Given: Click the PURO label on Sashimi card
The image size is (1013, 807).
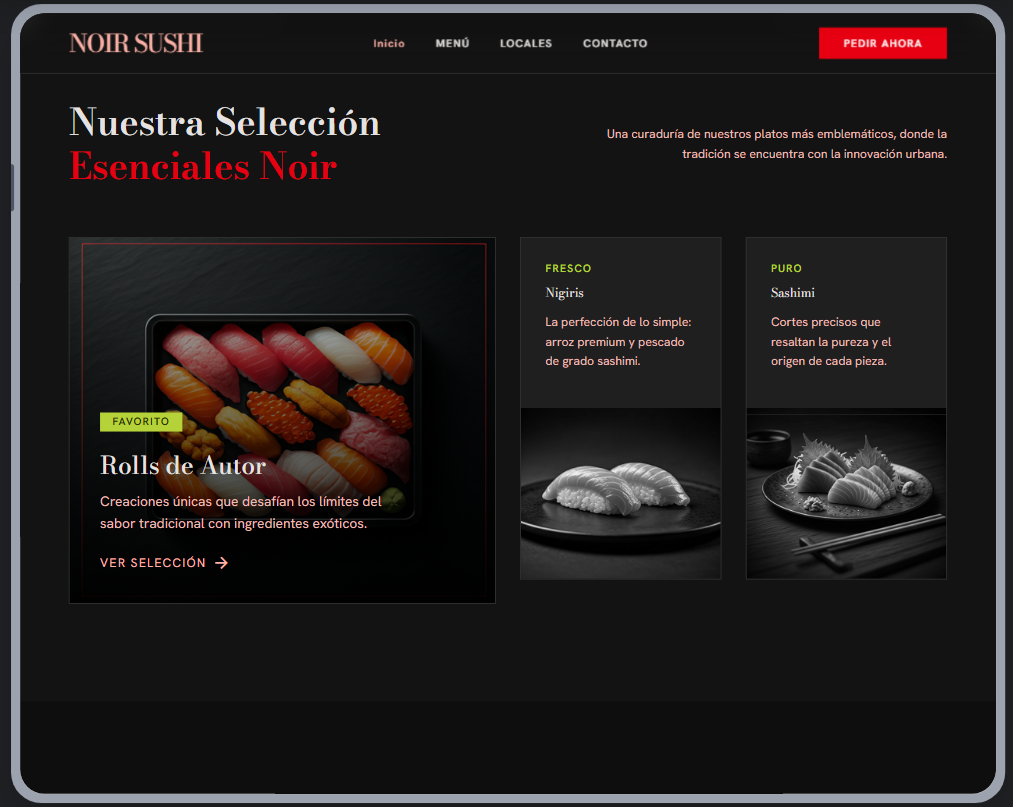Looking at the screenshot, I should click(x=786, y=268).
